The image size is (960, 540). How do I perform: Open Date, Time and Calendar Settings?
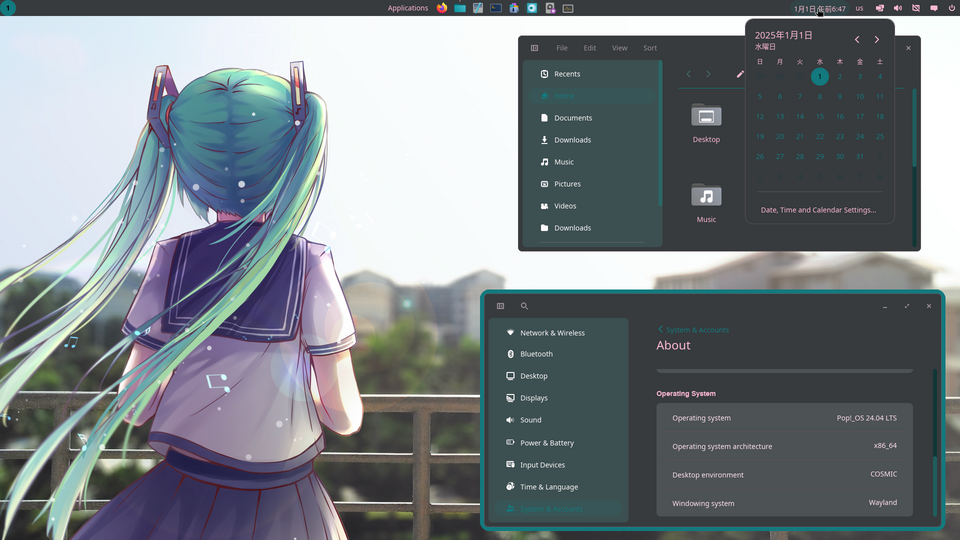coord(819,210)
